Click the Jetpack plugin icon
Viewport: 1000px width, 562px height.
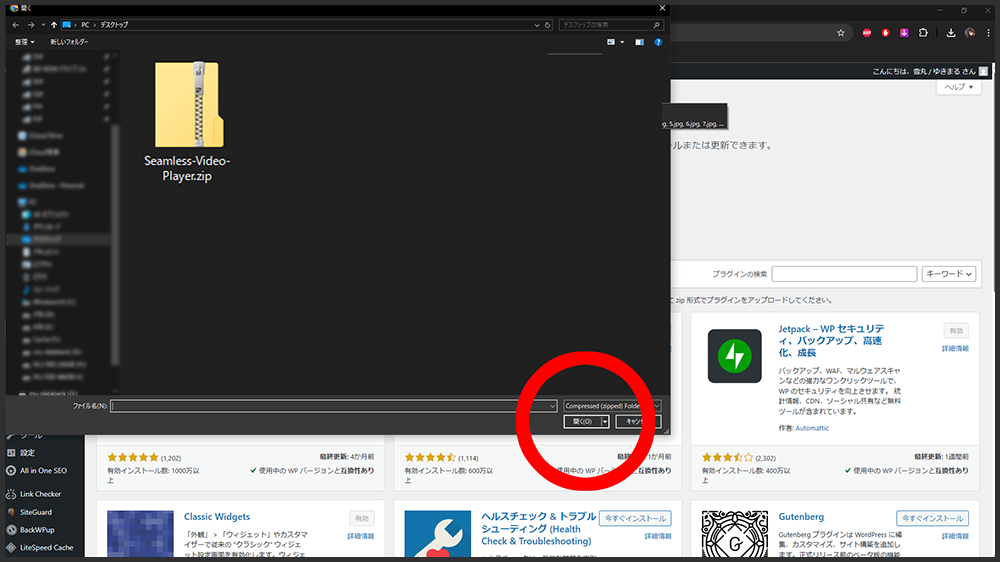(735, 356)
